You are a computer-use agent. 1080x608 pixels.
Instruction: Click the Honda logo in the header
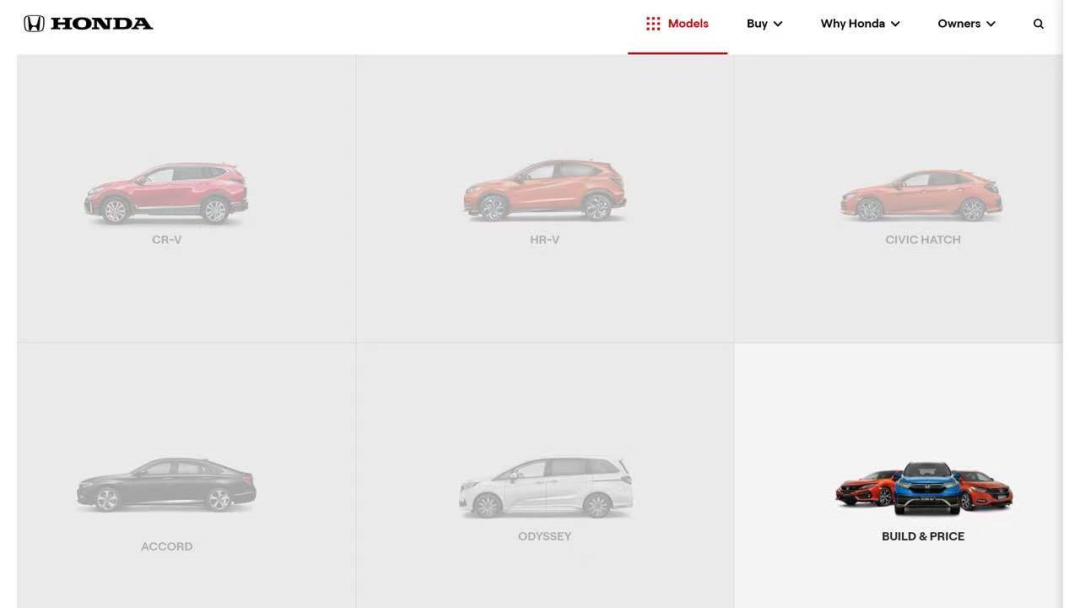[88, 23]
